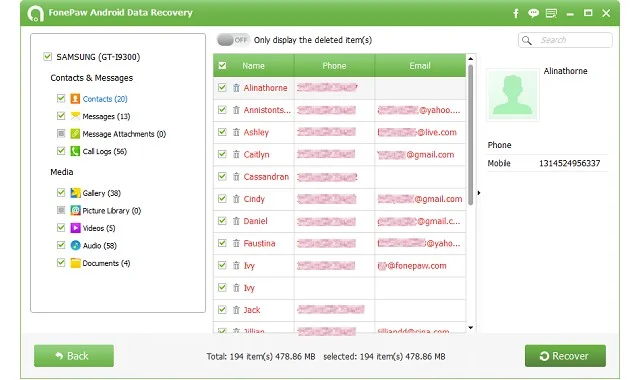Select the Messages envelope icon
The image size is (640, 380).
point(75,116)
